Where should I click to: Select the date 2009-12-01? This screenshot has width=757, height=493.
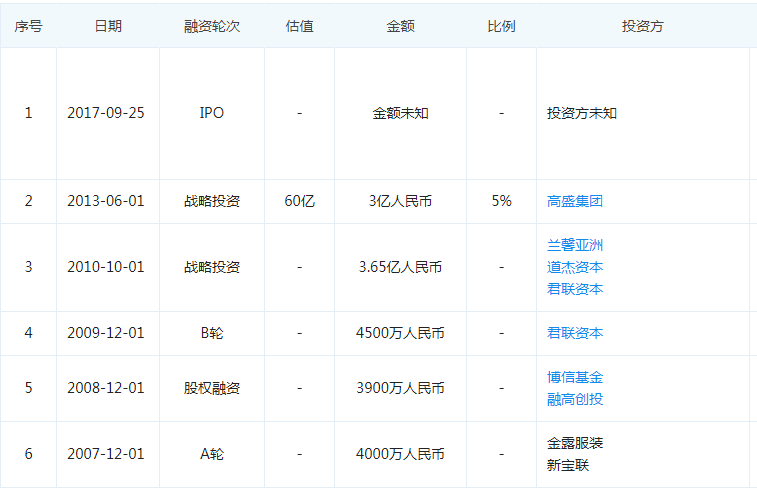pyautogui.click(x=106, y=333)
